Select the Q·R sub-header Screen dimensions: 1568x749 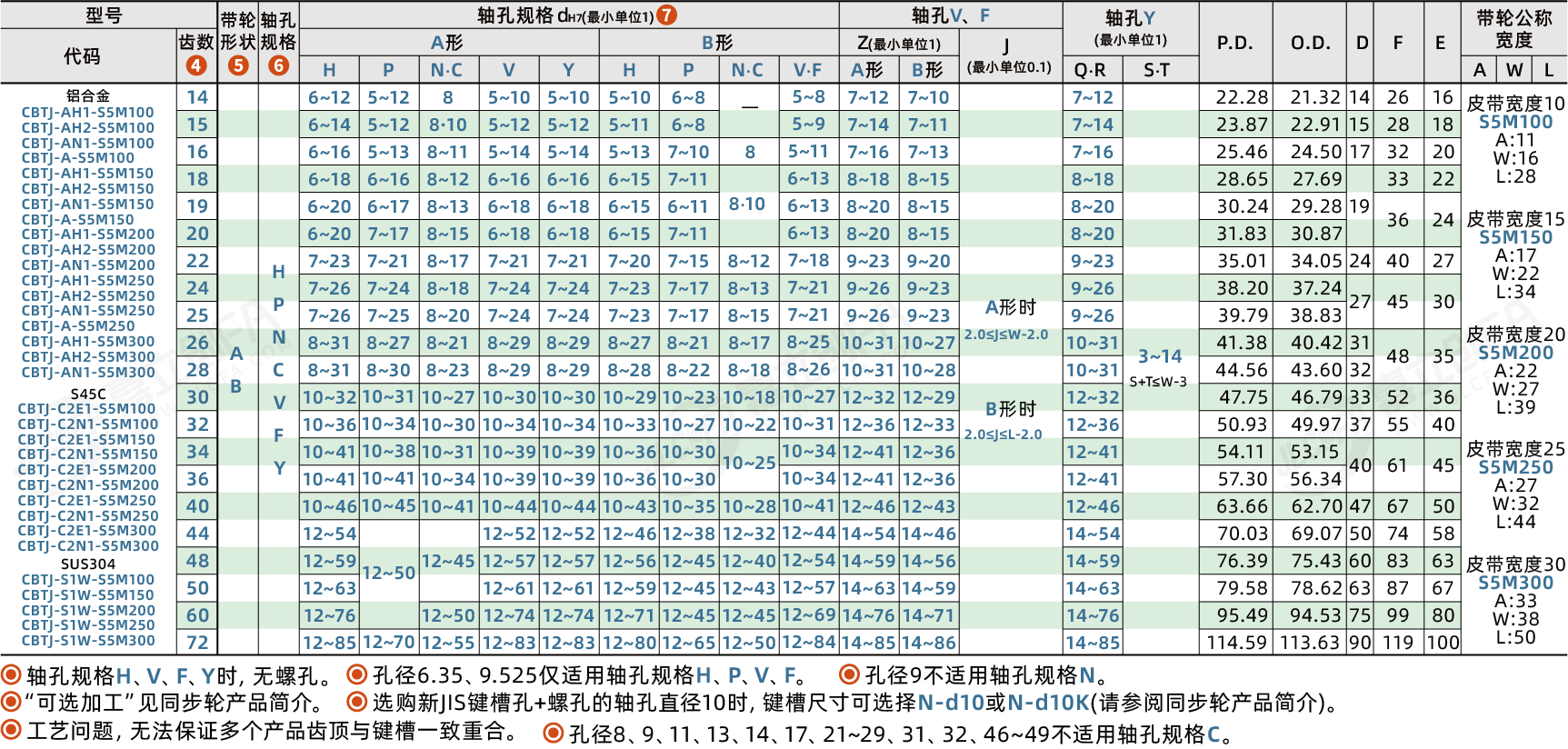pyautogui.click(x=1090, y=70)
